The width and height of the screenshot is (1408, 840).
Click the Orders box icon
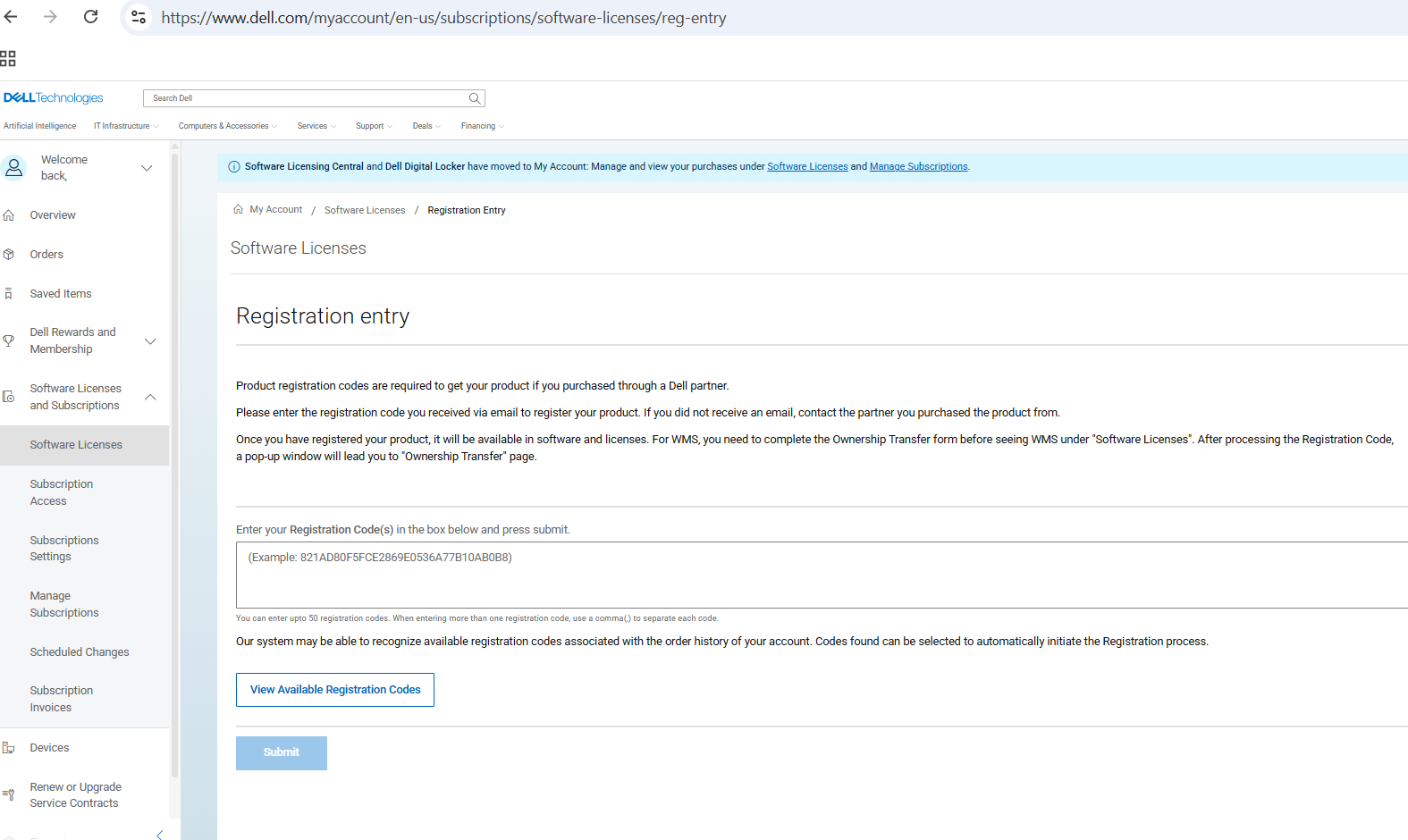click(9, 255)
